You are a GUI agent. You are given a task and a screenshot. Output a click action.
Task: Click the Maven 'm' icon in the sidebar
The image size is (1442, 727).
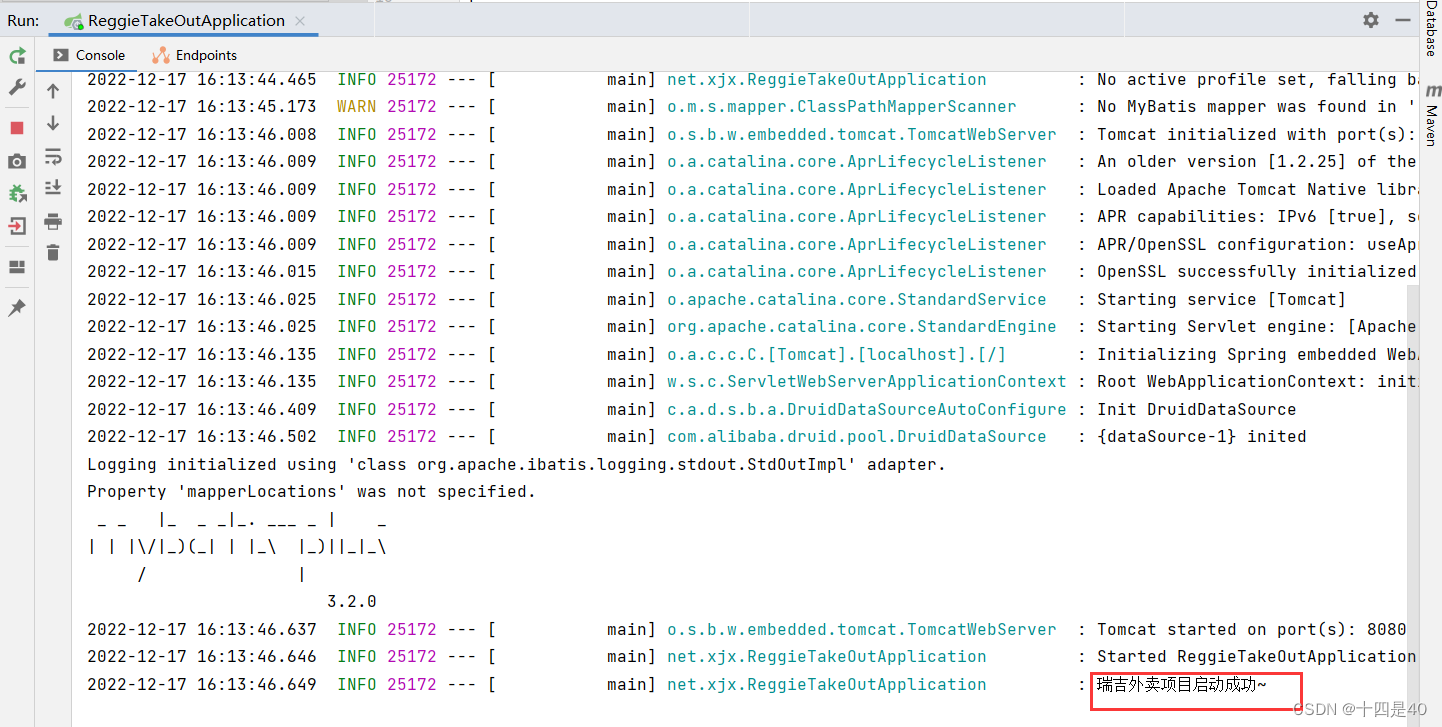click(1432, 91)
